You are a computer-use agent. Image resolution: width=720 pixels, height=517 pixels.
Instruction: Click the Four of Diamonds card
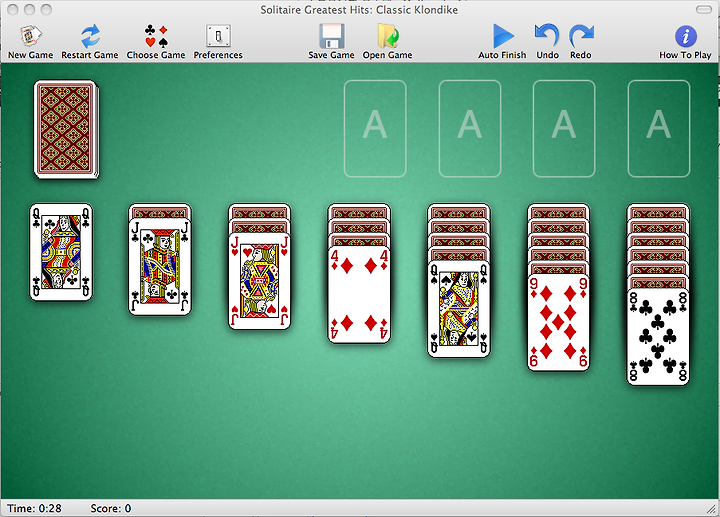tap(359, 295)
